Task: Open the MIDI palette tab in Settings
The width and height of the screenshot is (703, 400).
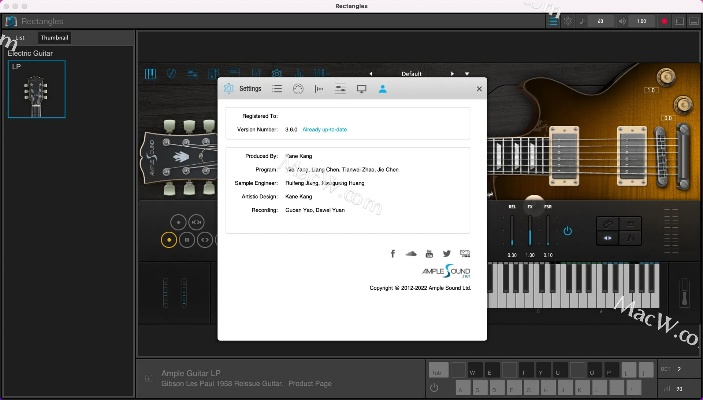Action: pyautogui.click(x=298, y=88)
